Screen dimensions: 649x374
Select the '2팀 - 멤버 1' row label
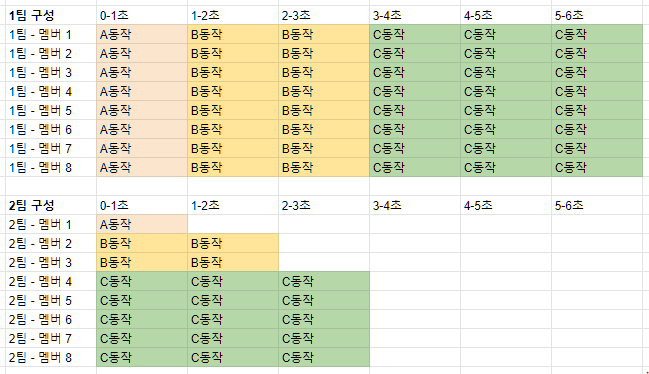[51, 224]
